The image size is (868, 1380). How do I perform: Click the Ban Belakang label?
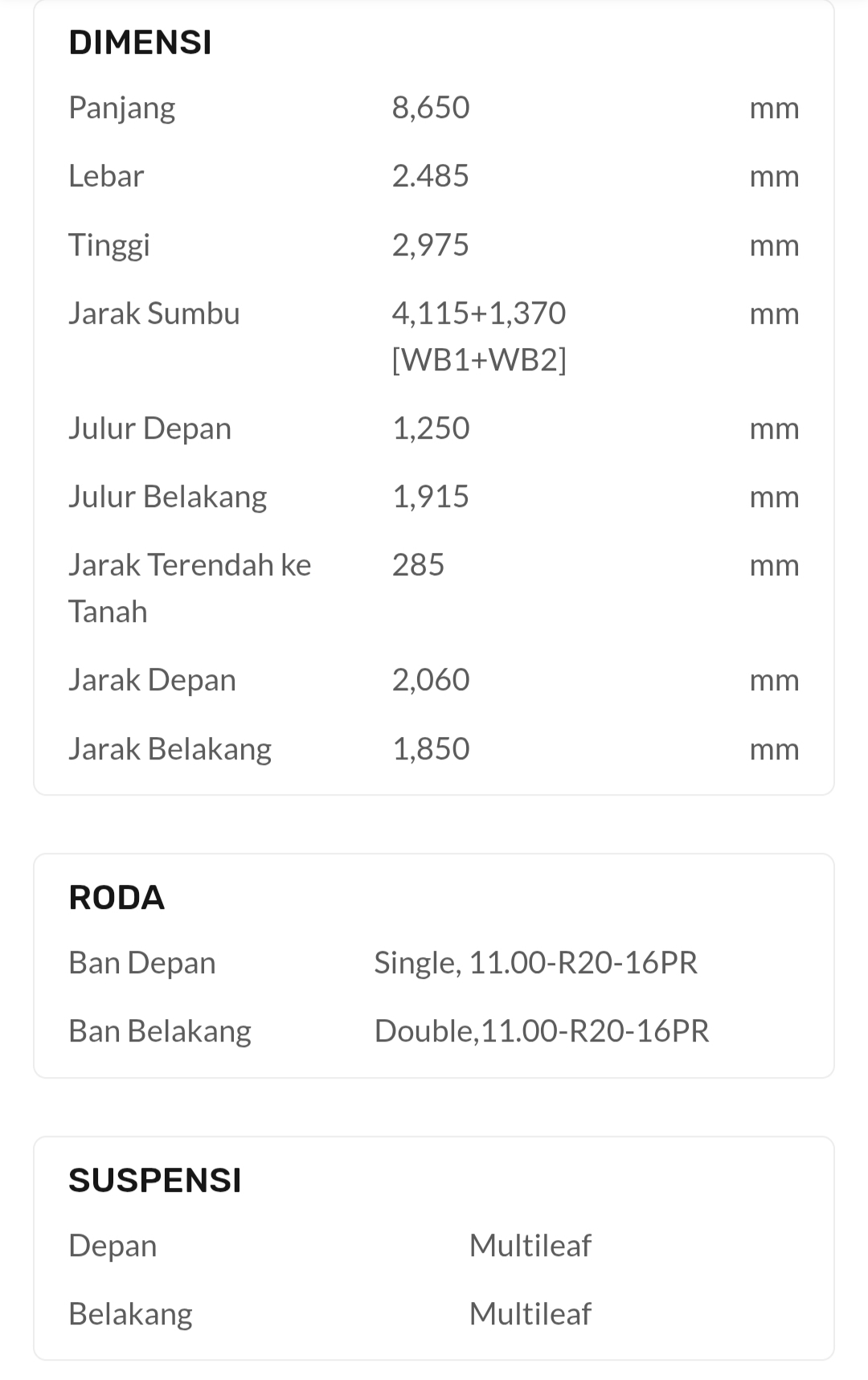[x=159, y=1031]
